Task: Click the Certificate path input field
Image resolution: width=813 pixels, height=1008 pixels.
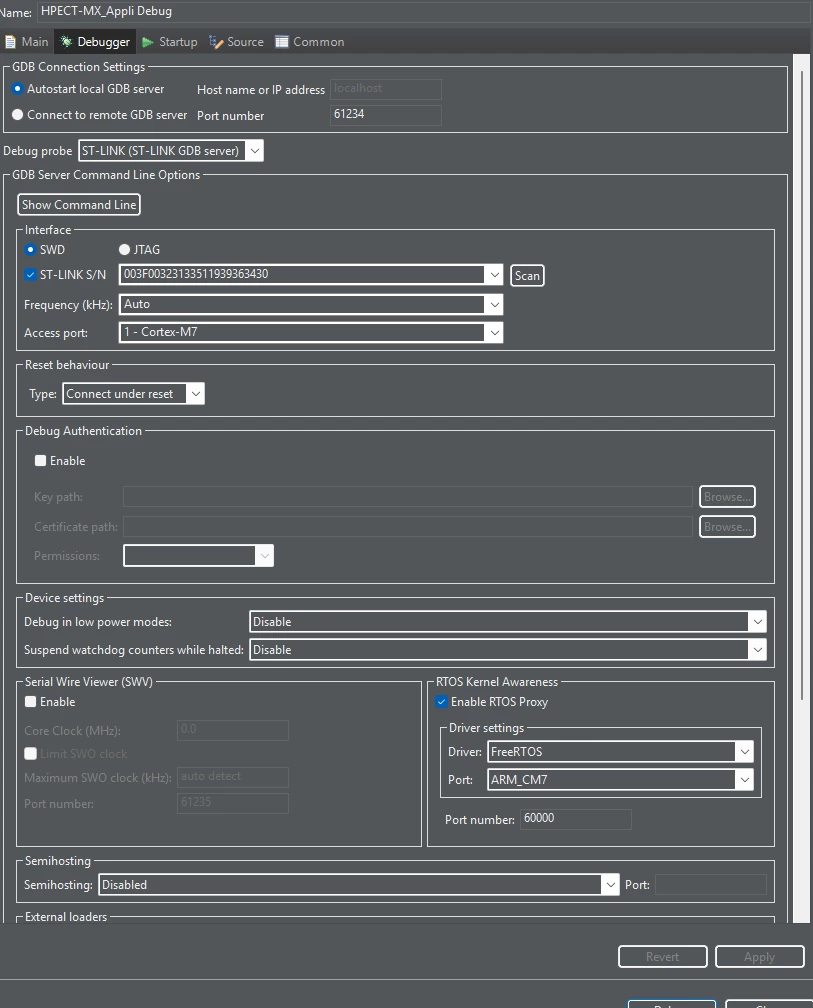Action: point(407,526)
